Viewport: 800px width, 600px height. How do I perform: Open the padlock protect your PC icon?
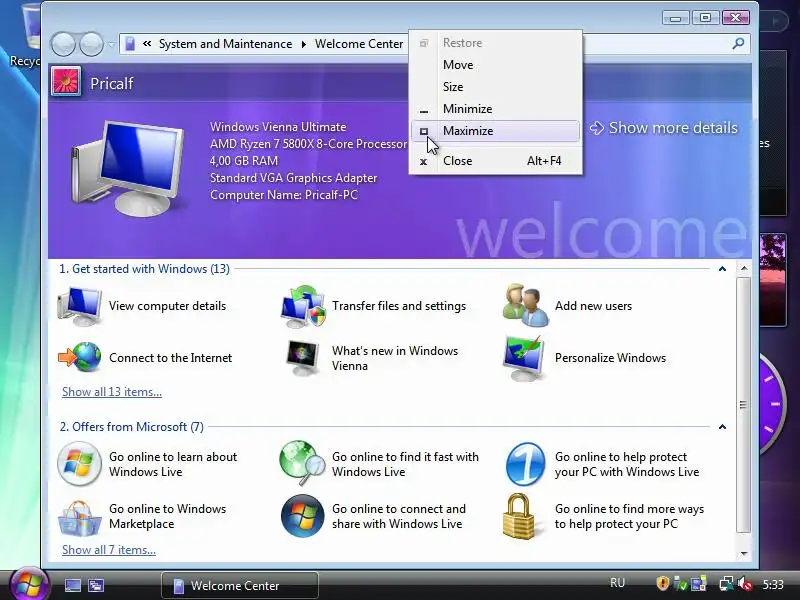[519, 516]
